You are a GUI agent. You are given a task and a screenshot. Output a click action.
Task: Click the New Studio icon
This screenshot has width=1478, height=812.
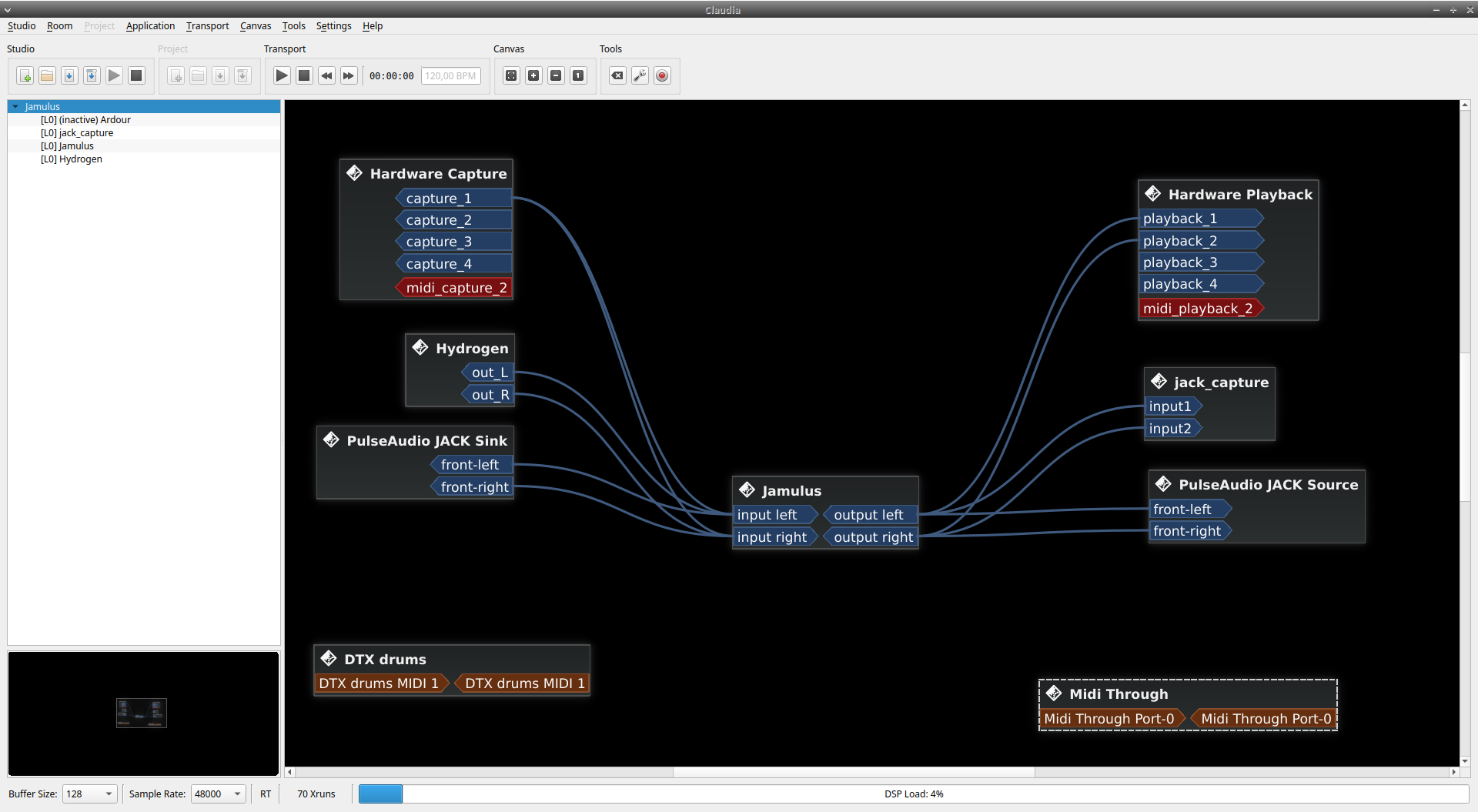[25, 75]
